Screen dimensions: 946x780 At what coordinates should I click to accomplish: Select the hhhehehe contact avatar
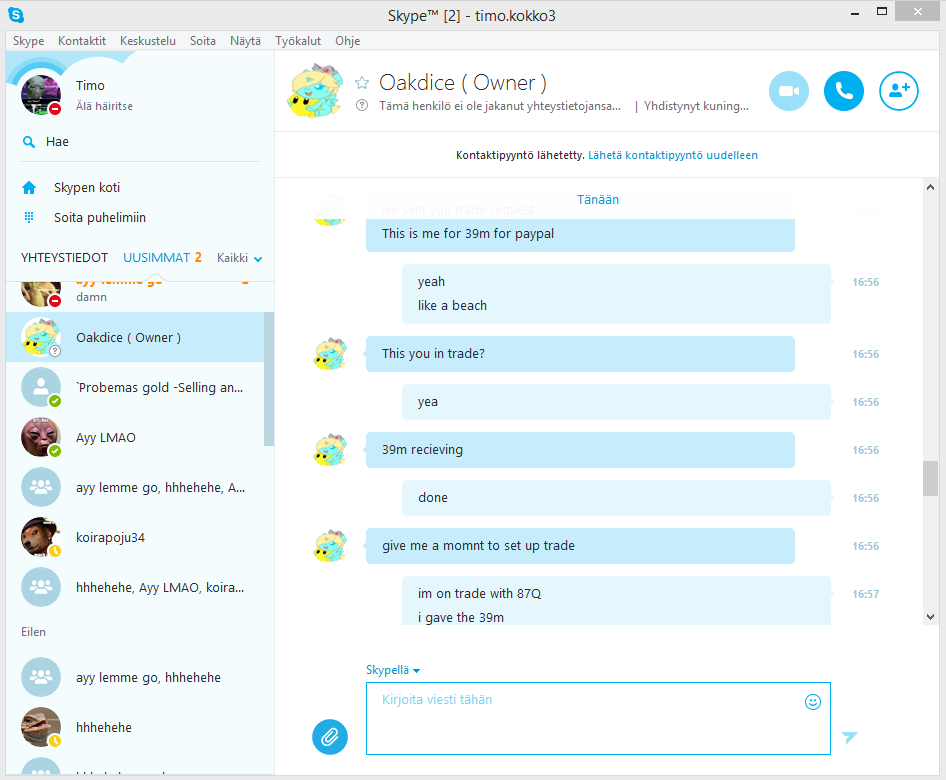(41, 727)
